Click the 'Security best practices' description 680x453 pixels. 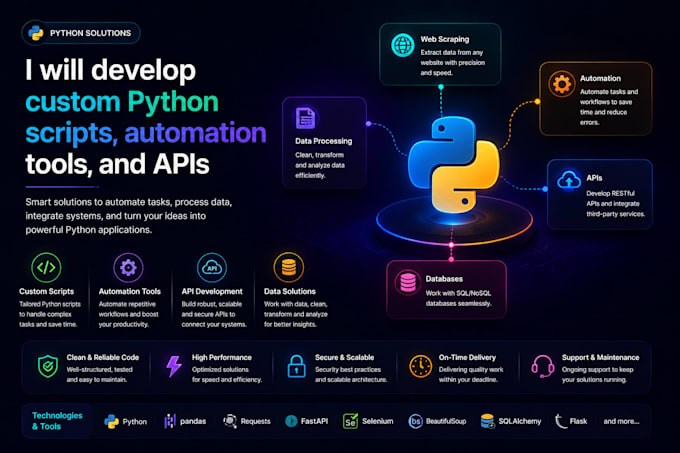[x=351, y=375]
